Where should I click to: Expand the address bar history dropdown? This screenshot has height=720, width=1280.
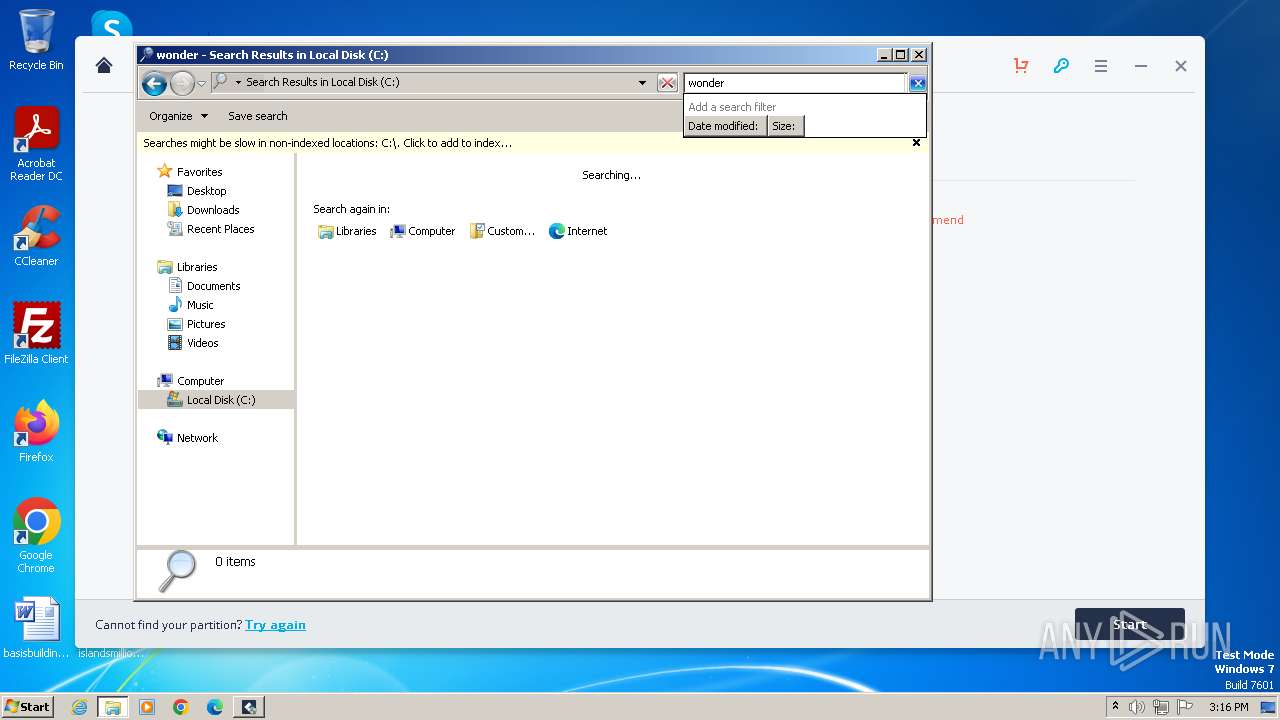point(642,83)
